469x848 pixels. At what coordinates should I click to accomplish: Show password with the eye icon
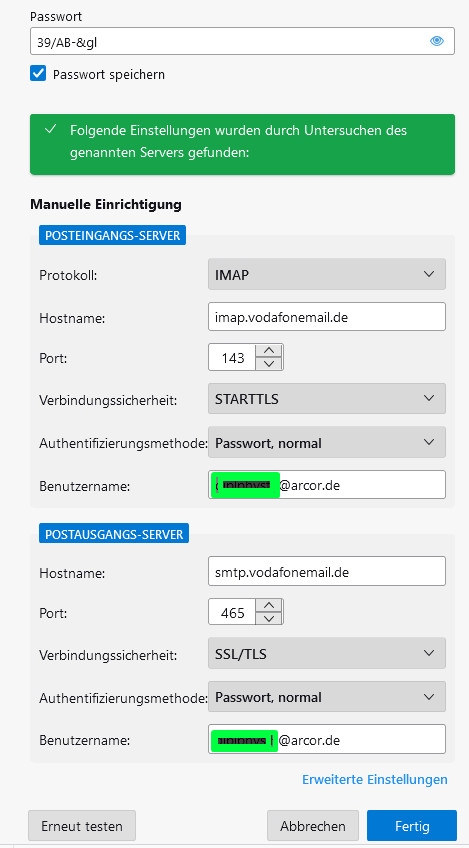coord(437,41)
